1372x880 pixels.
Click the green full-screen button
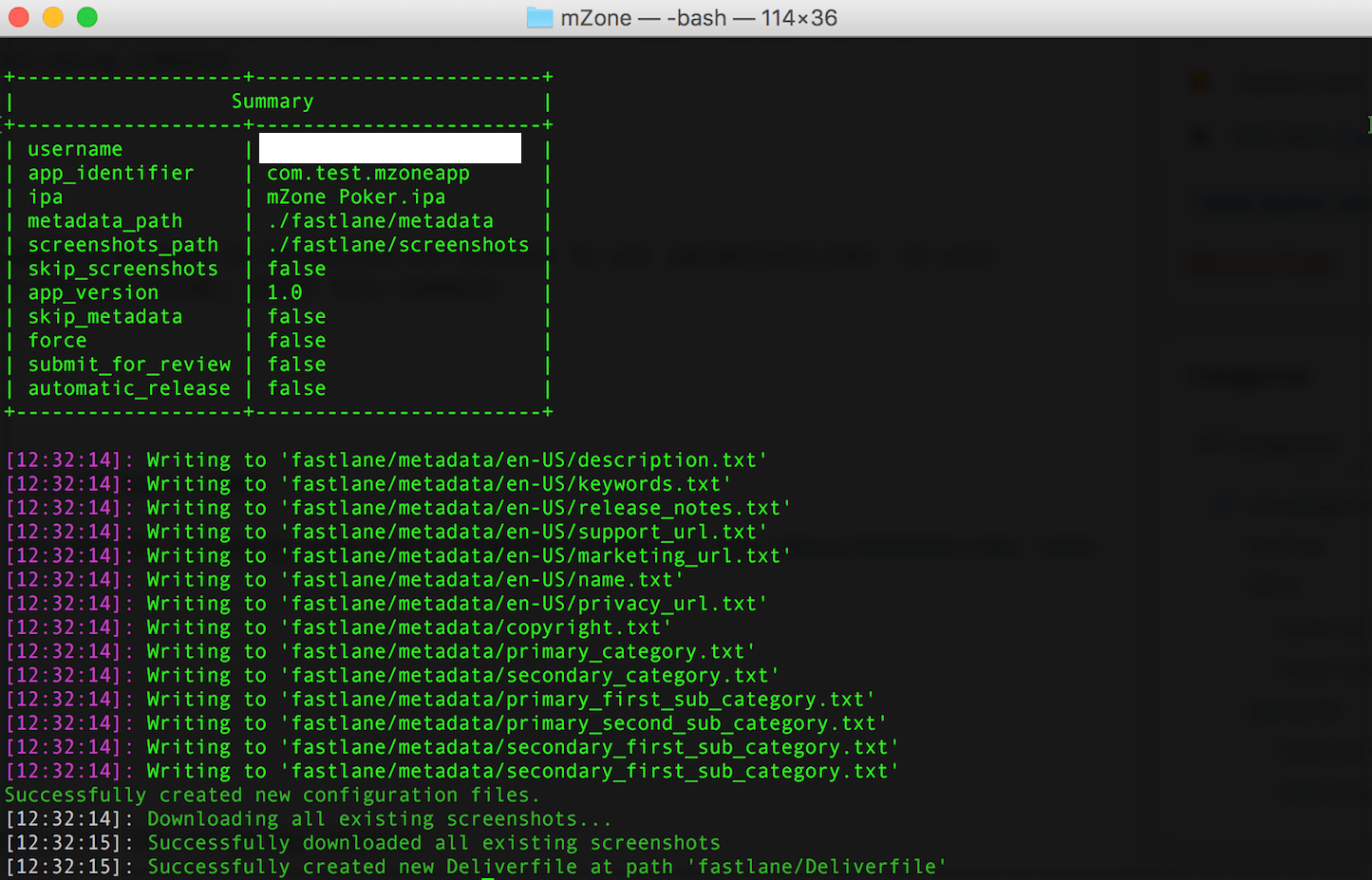pyautogui.click(x=86, y=17)
